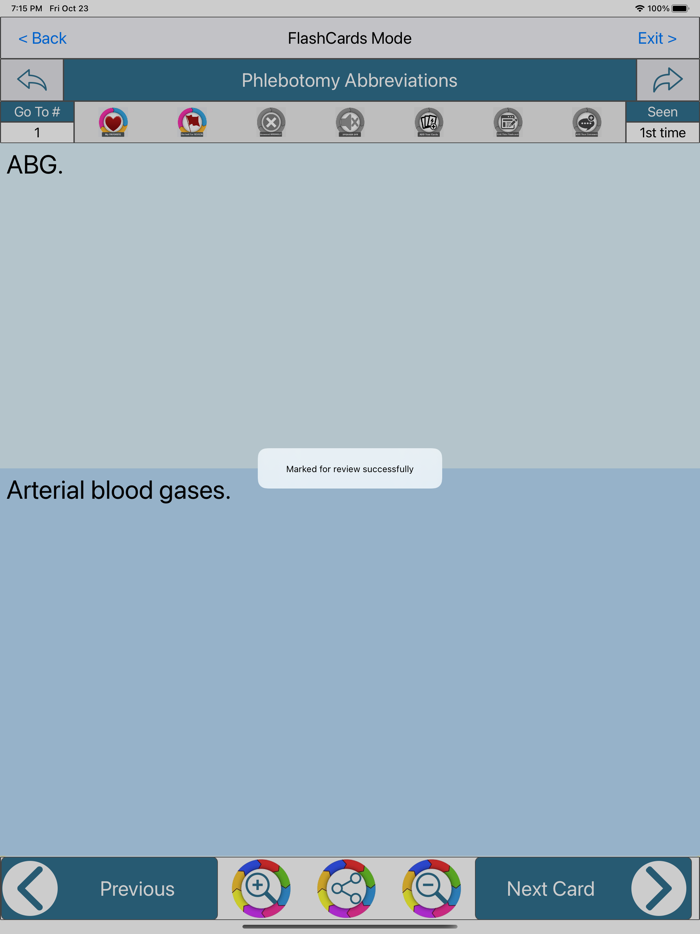
Task: Tap the < Back link
Action: click(42, 38)
